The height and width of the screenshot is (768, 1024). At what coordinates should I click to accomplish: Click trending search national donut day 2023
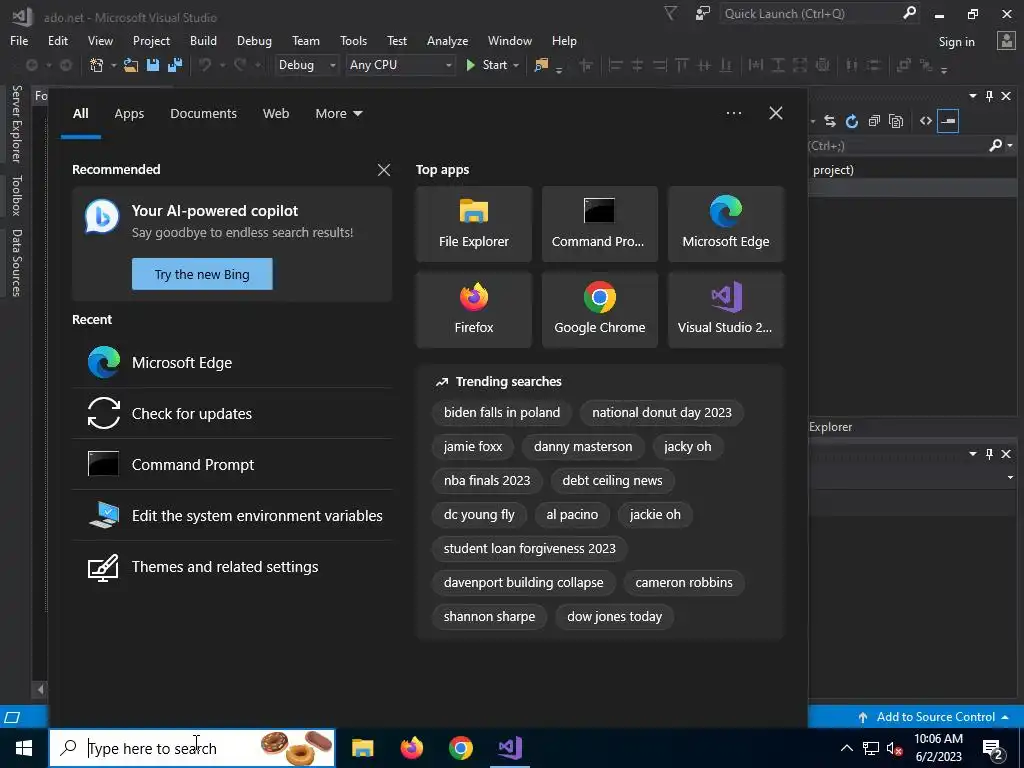(x=662, y=413)
